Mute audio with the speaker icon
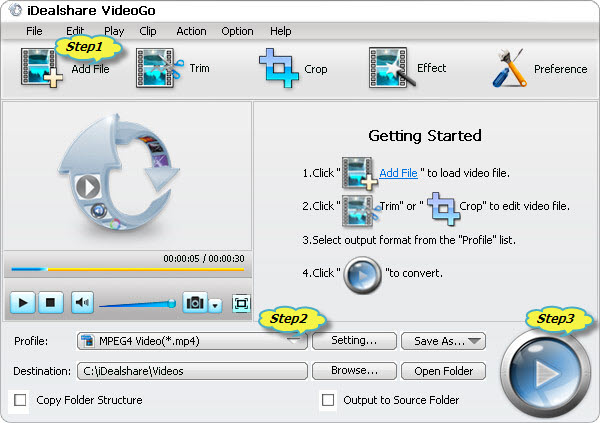 click(82, 303)
